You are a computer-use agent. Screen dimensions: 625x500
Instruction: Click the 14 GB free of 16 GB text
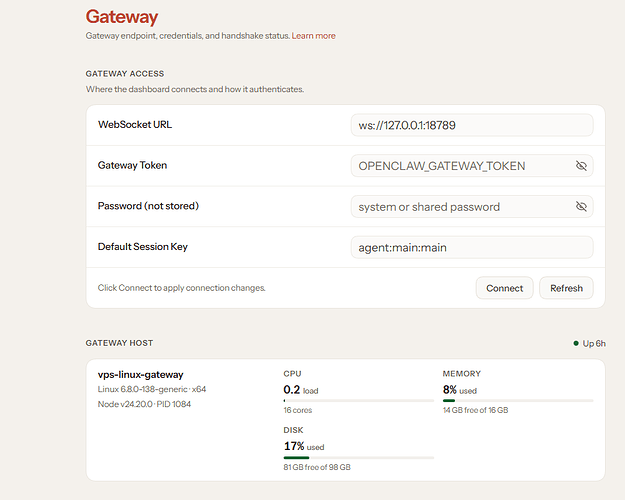coord(476,410)
